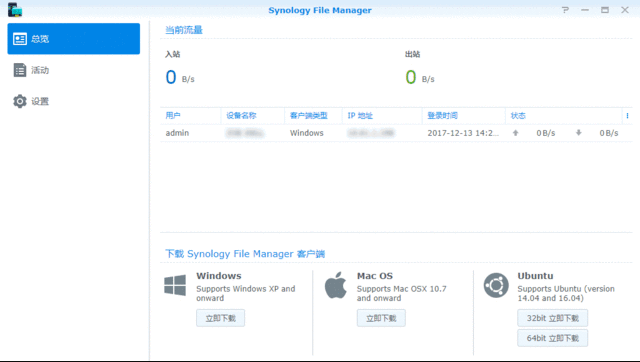Click the login time 2017-12-13 cell
The height and width of the screenshot is (362, 640).
(463, 133)
